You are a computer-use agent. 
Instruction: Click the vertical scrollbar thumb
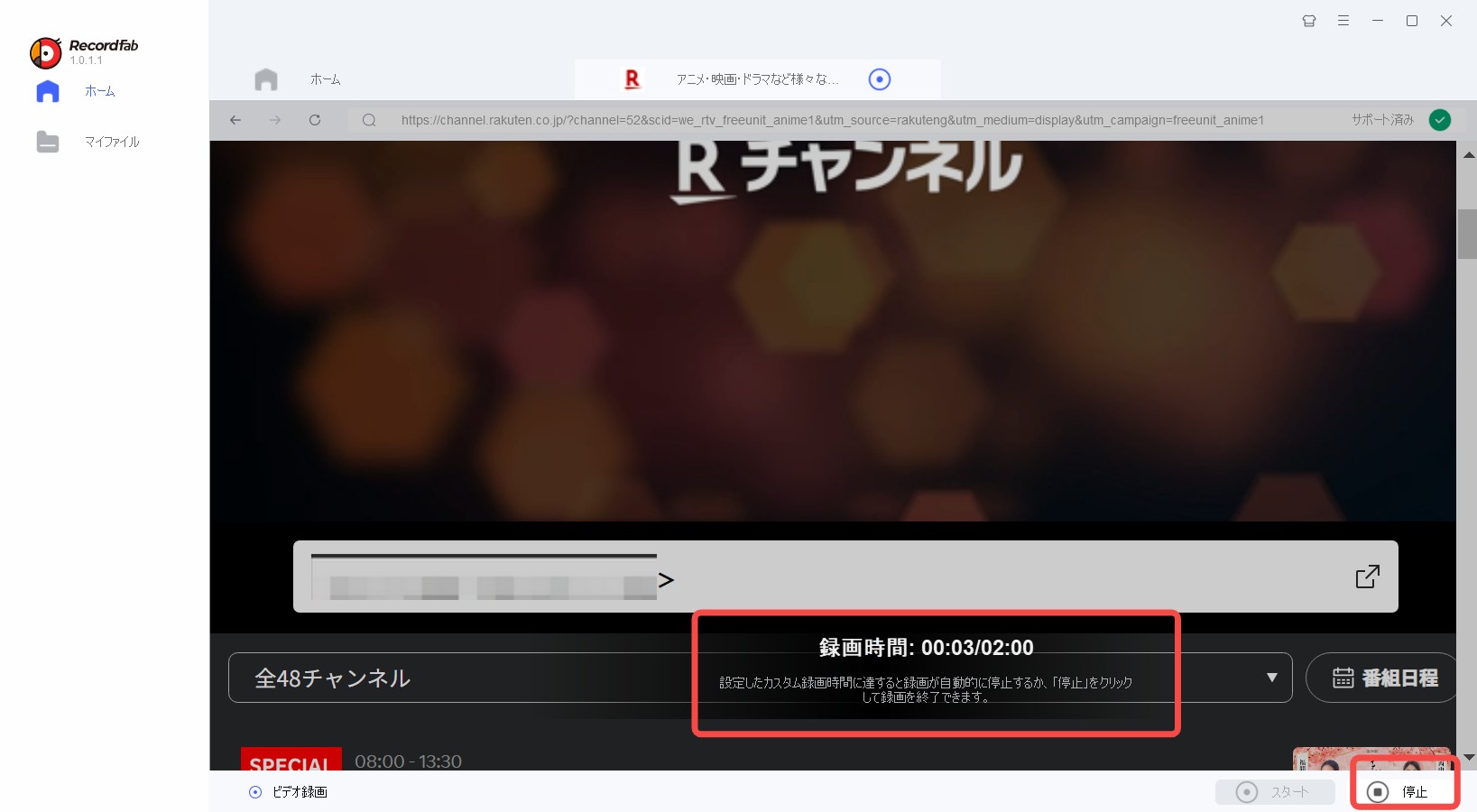(x=1468, y=234)
